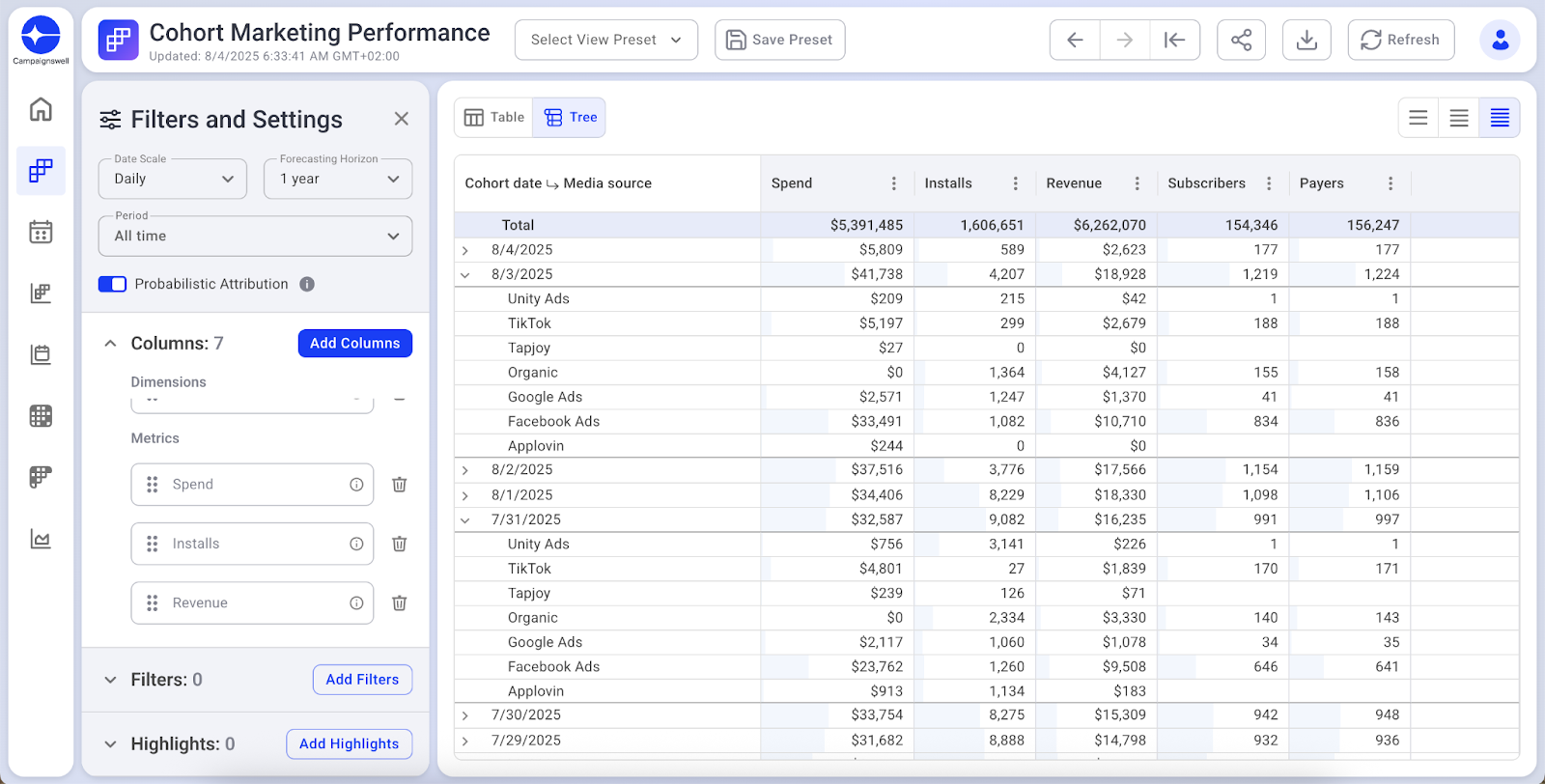Close the Filters and Settings panel
This screenshot has width=1545, height=784.
tap(402, 119)
